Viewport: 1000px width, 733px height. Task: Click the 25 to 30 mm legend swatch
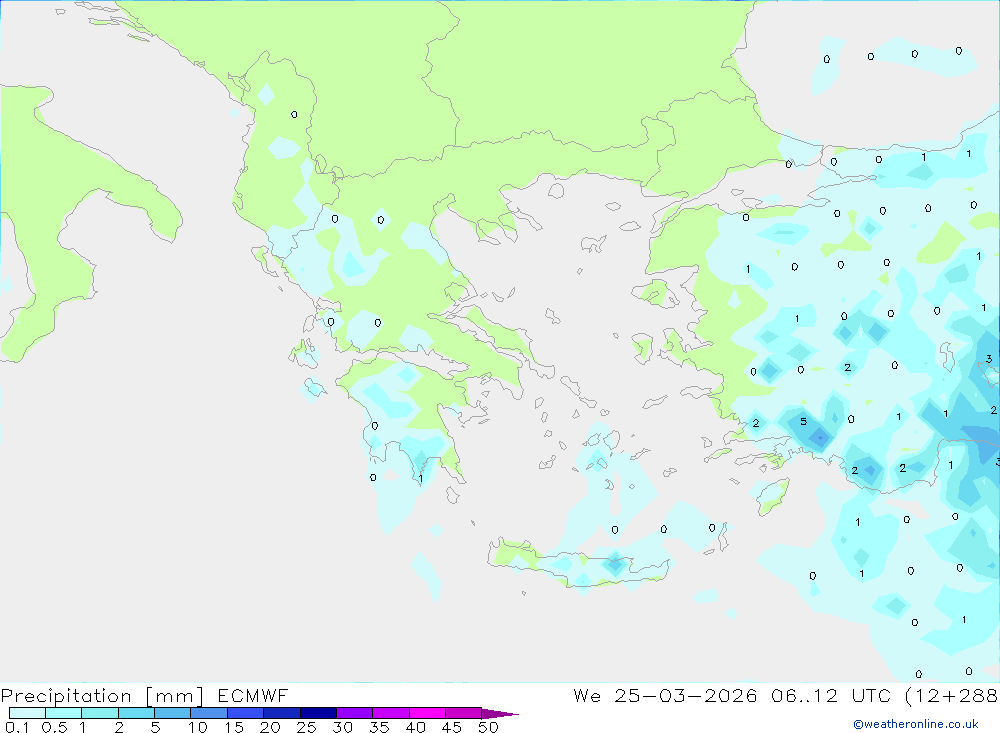point(318,713)
